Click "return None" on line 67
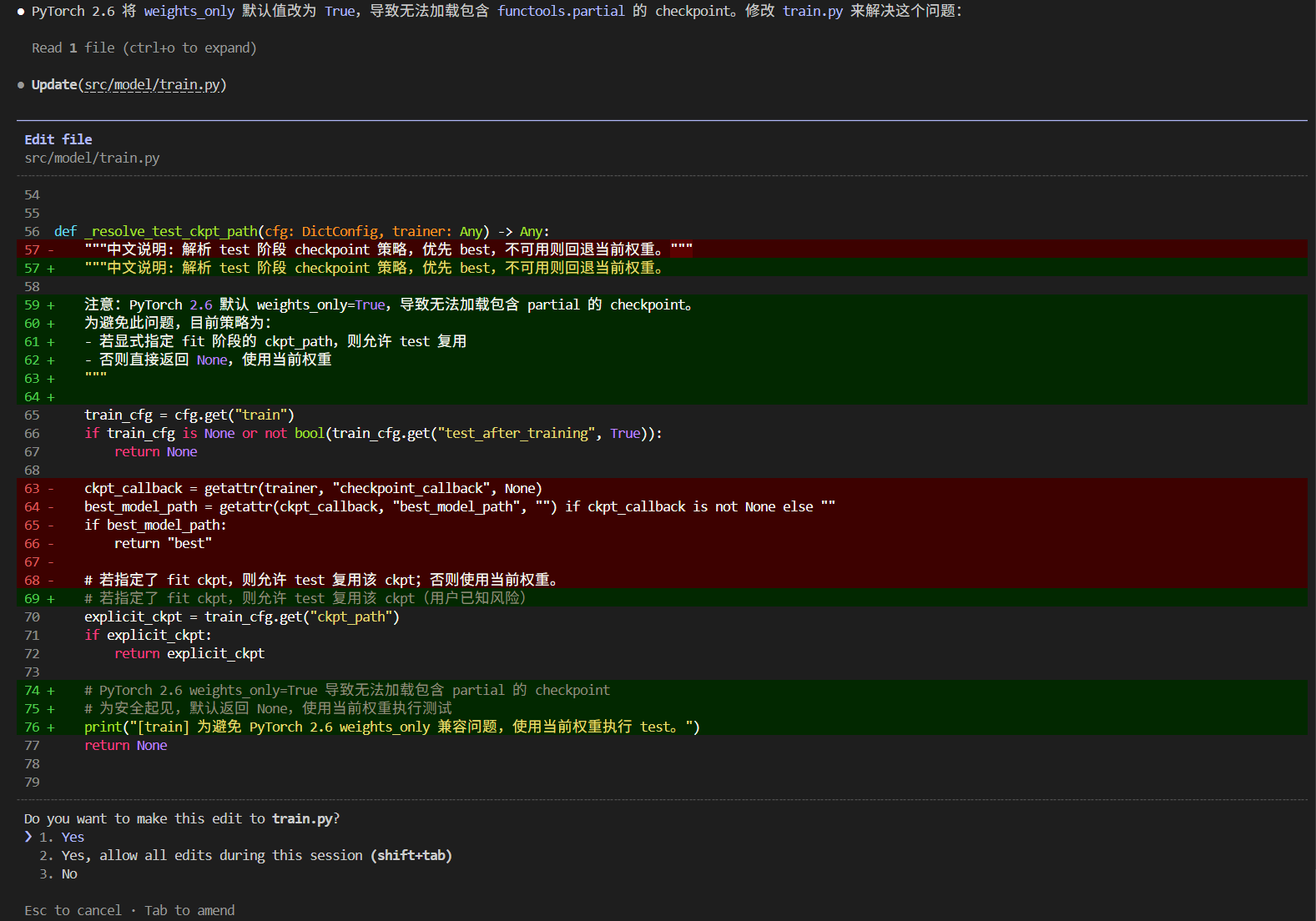 [x=156, y=451]
